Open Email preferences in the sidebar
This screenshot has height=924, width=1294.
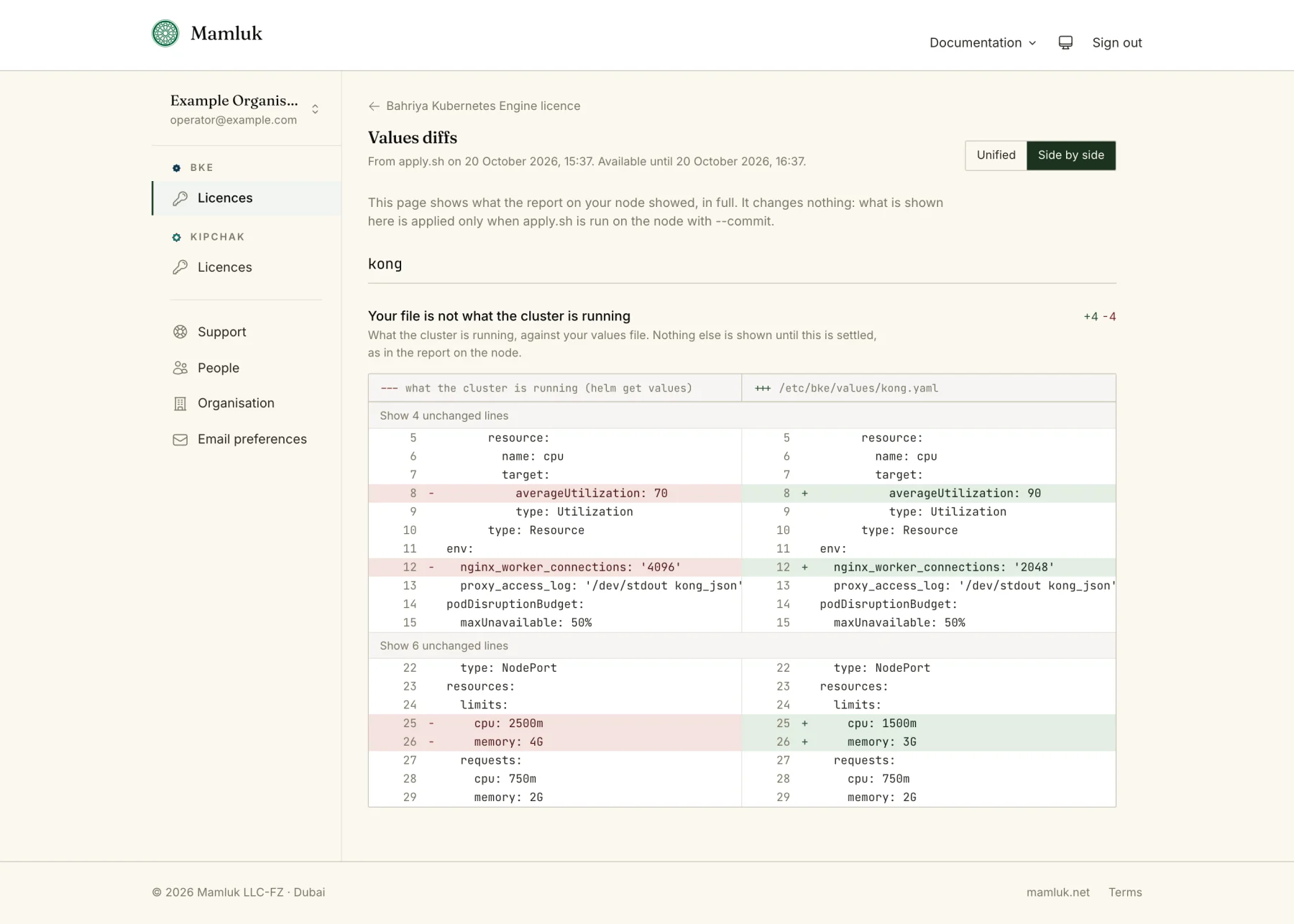pyautogui.click(x=246, y=439)
